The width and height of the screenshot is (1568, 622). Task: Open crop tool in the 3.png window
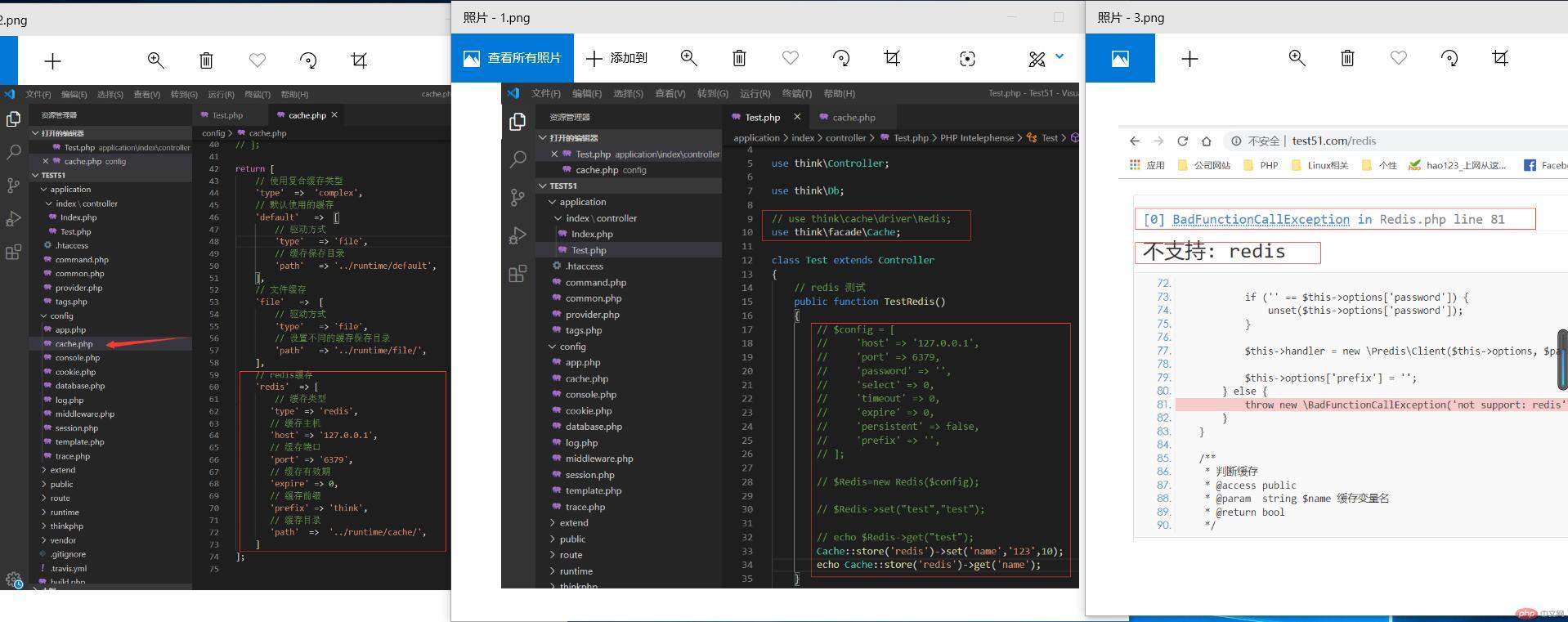[x=1500, y=58]
